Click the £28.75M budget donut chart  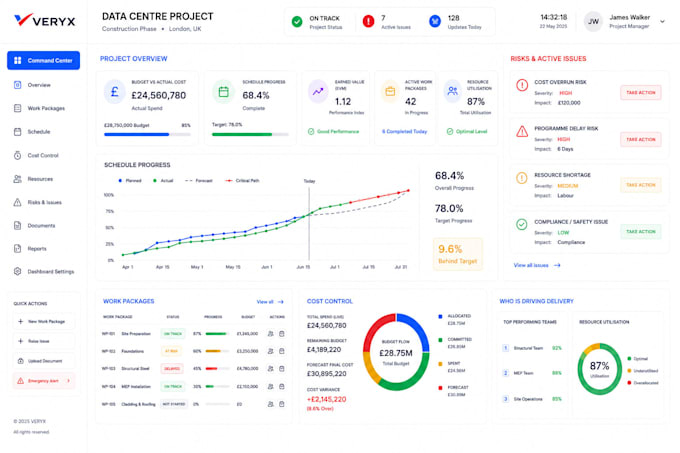point(396,352)
